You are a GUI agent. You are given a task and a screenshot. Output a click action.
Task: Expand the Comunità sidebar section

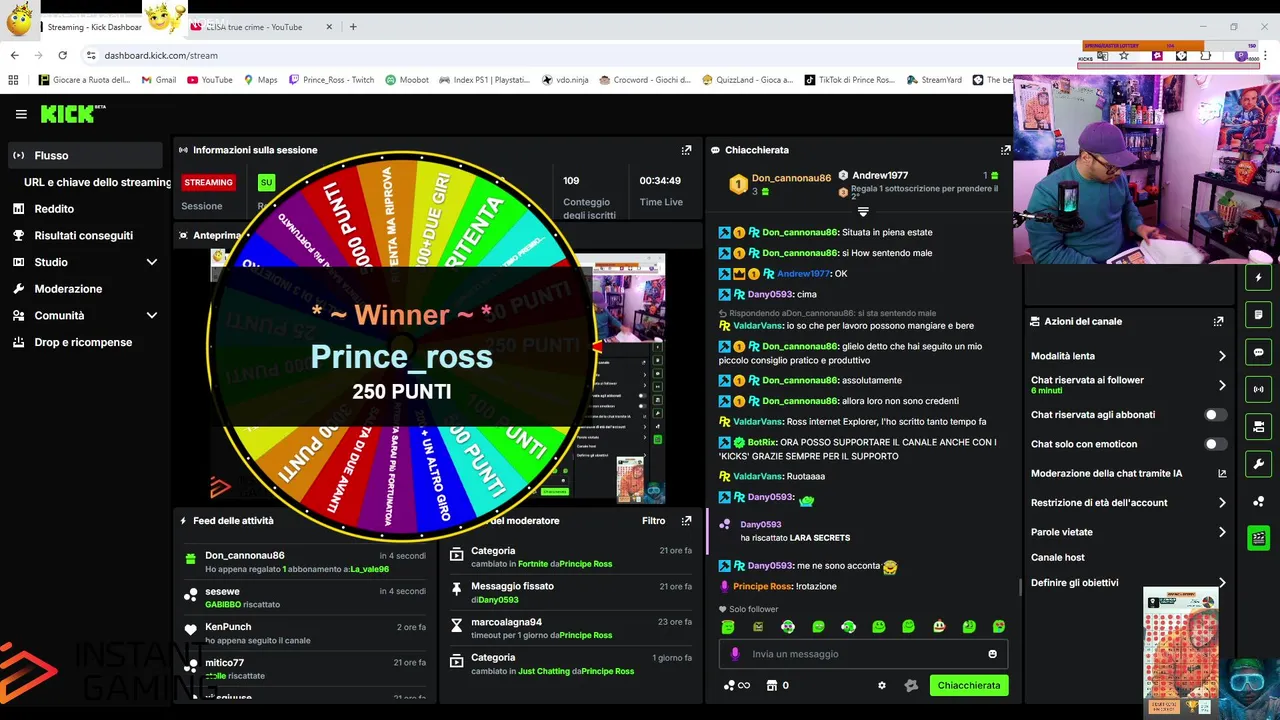tap(152, 315)
